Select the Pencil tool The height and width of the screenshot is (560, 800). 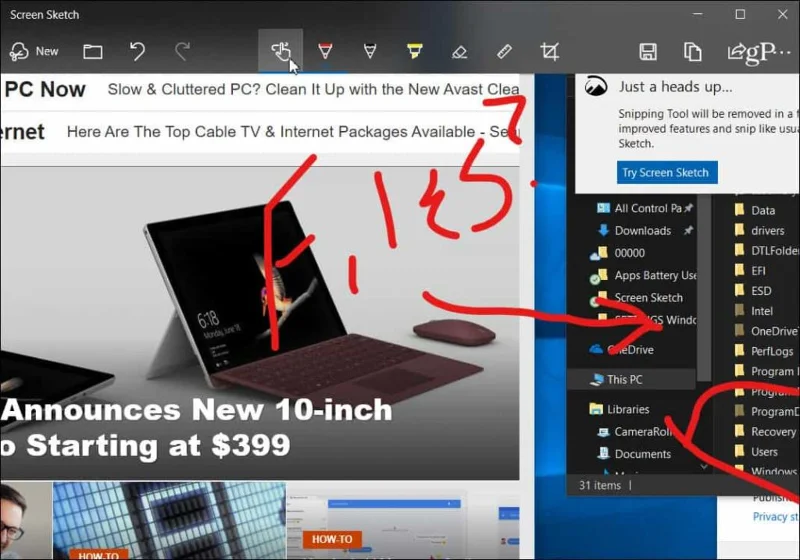click(x=370, y=52)
